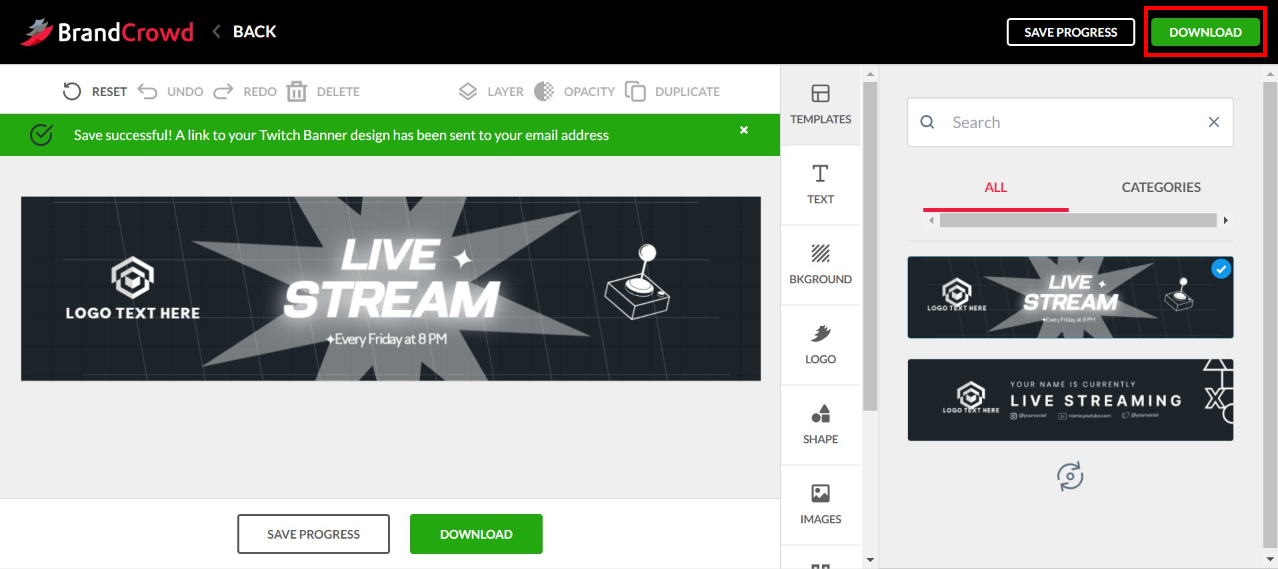
Task: Open the BKGROUND sidebar tool
Action: [x=820, y=265]
